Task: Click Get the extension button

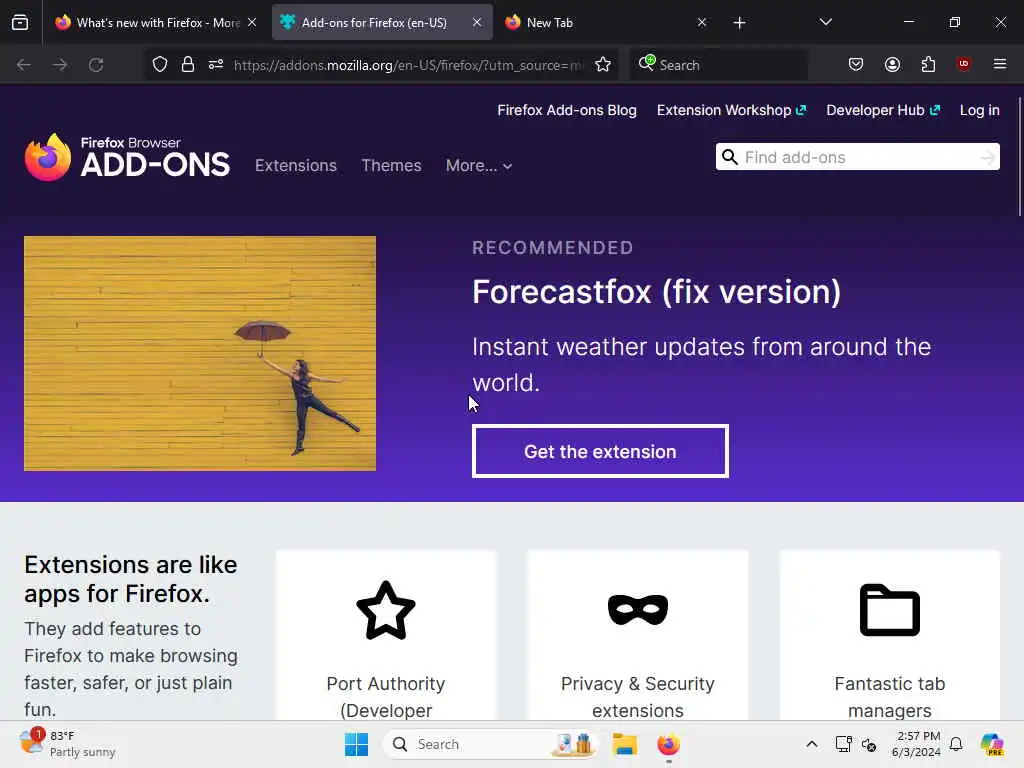Action: [x=600, y=451]
